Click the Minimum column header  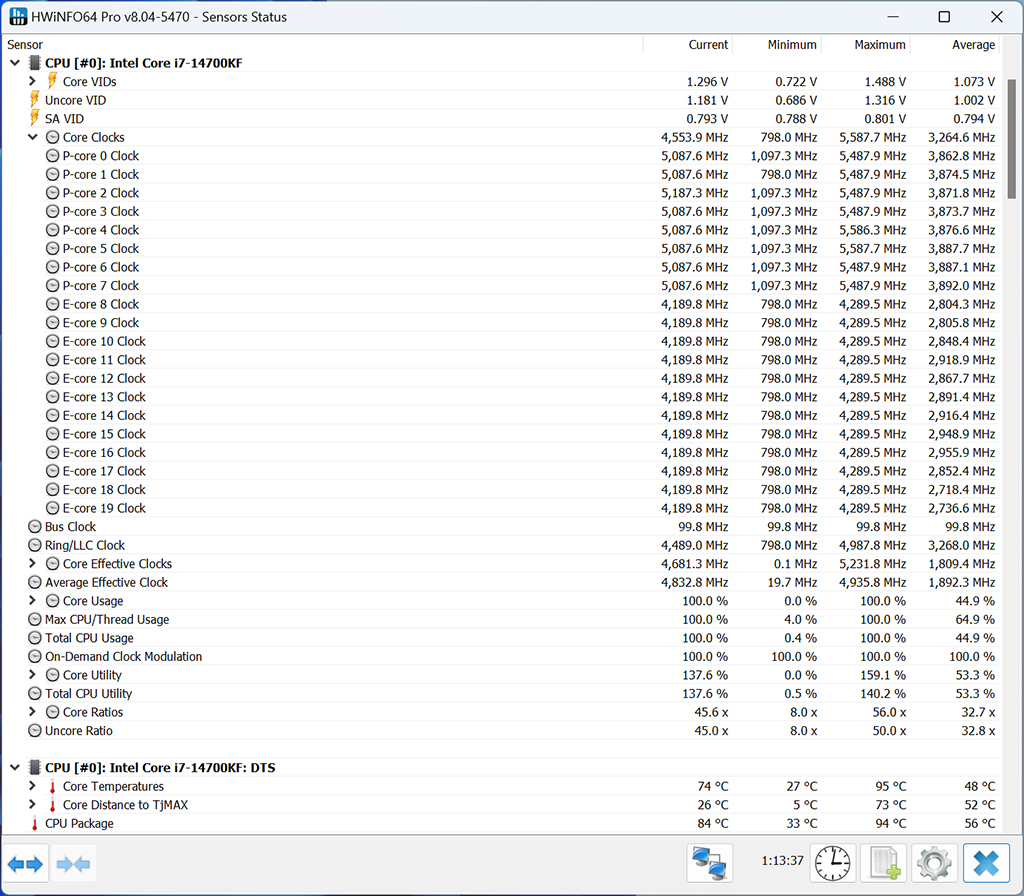776,44
